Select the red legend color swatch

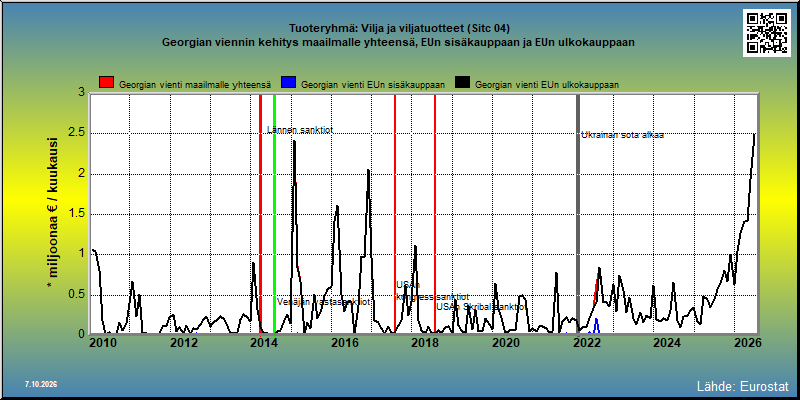click(x=107, y=82)
